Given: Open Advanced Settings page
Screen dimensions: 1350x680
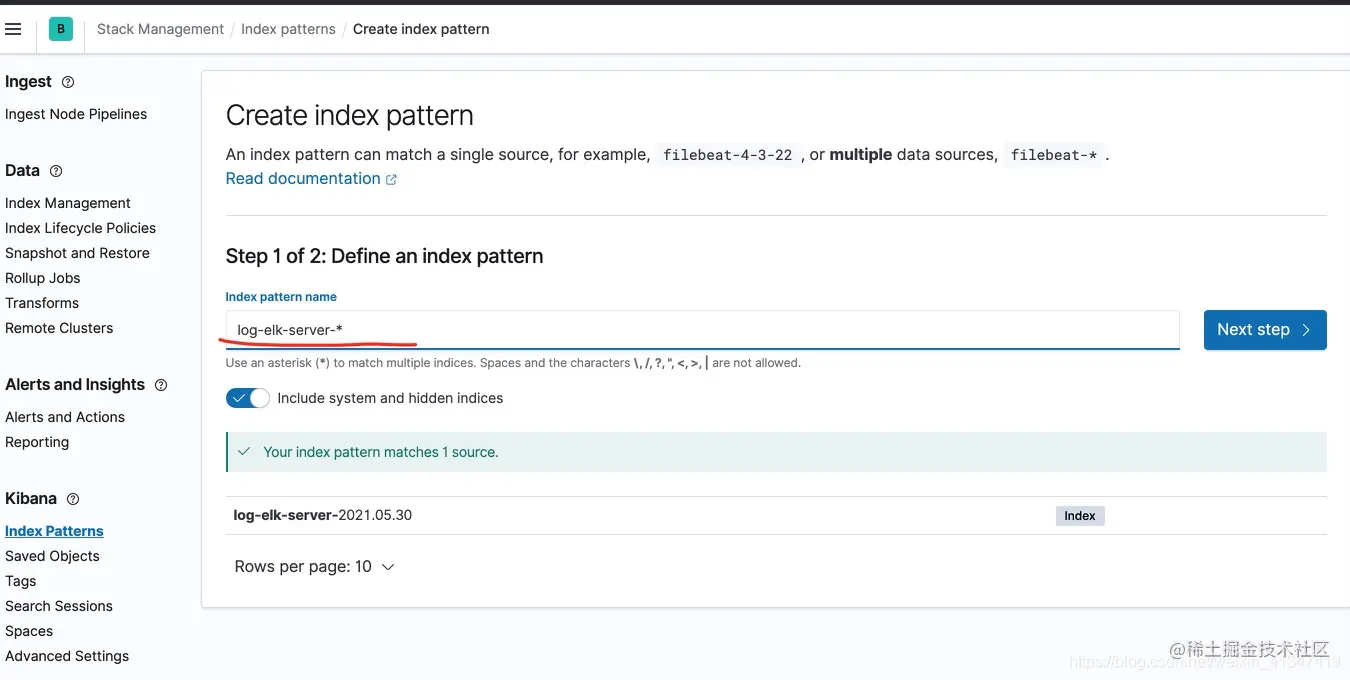Looking at the screenshot, I should point(67,656).
